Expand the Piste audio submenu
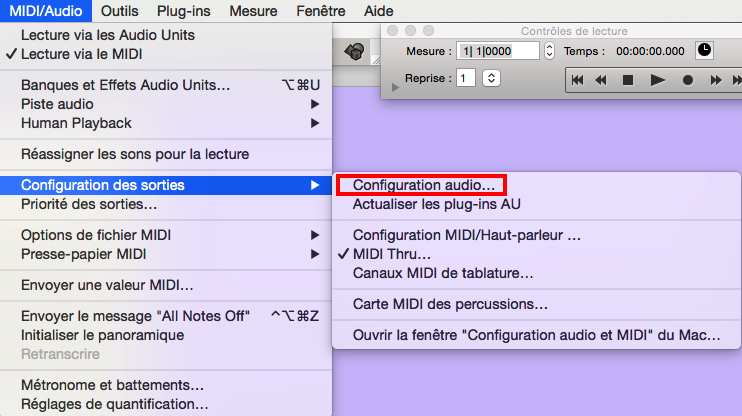The height and width of the screenshot is (416, 742). (x=57, y=104)
